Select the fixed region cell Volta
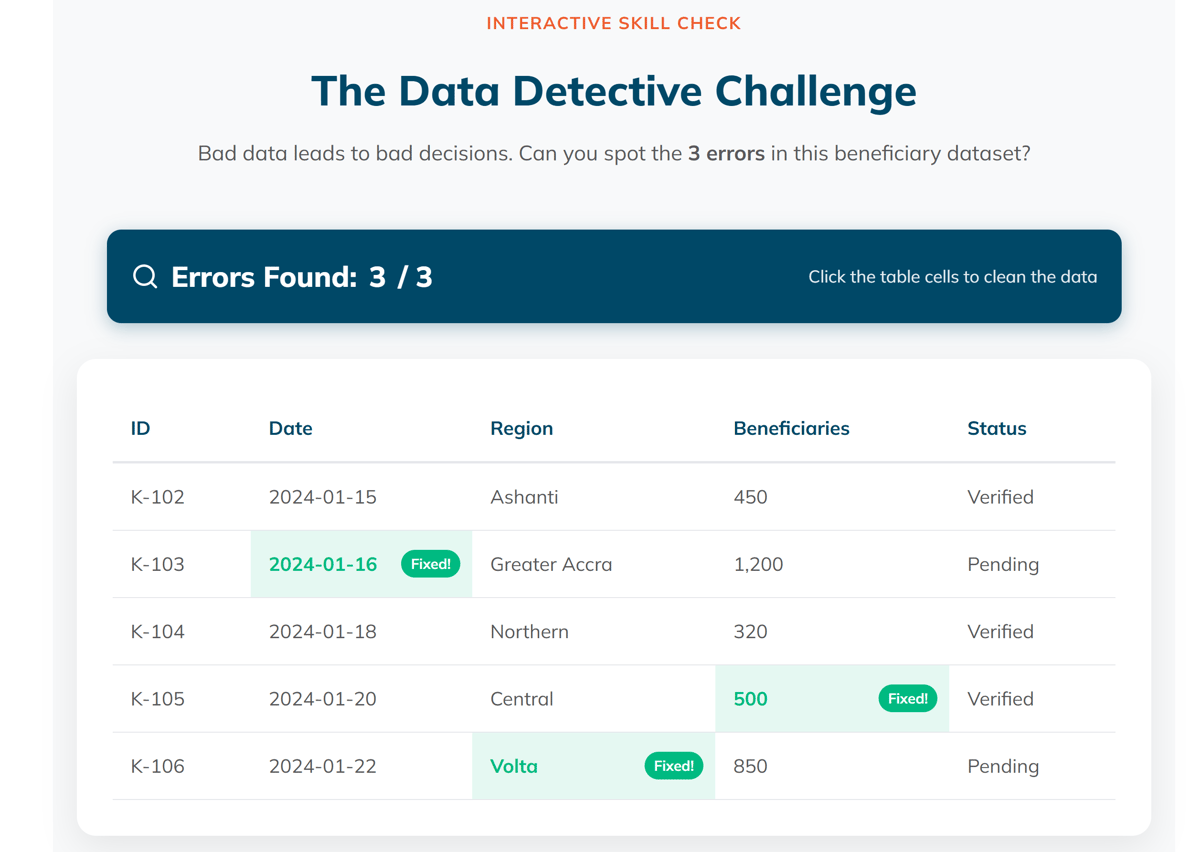 click(514, 766)
